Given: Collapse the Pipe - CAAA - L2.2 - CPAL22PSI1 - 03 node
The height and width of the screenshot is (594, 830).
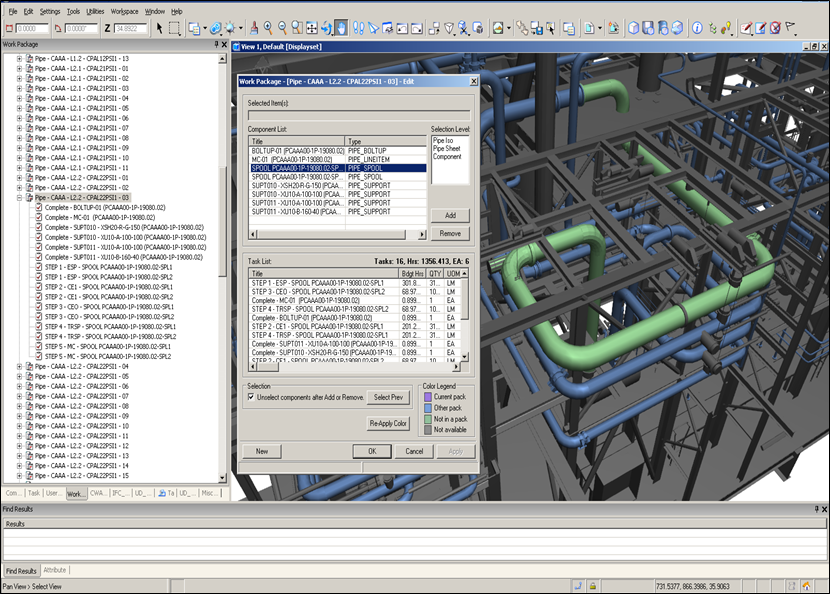Looking at the screenshot, I should (19, 198).
